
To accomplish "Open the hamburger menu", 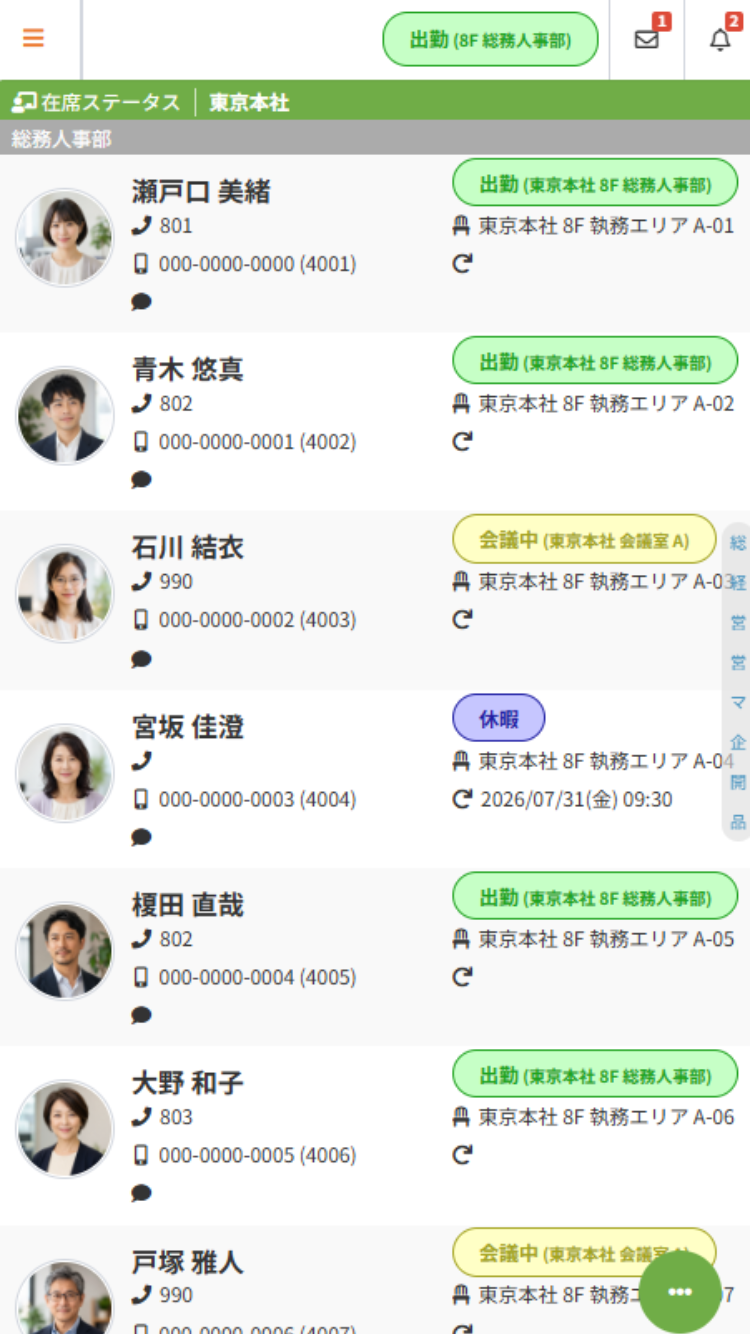I will click(33, 38).
